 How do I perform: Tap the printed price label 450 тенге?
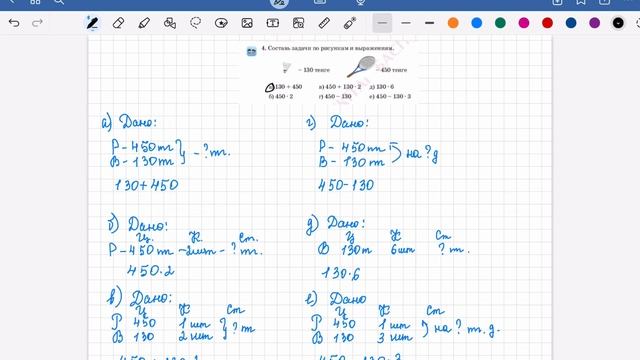[x=391, y=70]
